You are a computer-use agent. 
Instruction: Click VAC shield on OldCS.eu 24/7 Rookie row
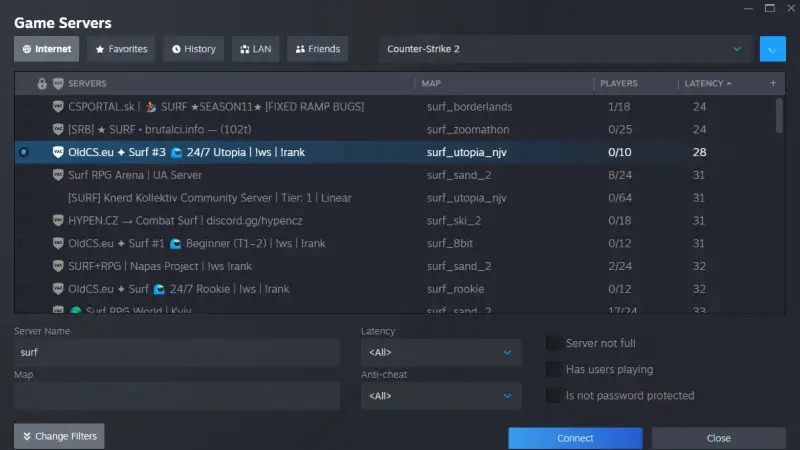click(x=58, y=289)
